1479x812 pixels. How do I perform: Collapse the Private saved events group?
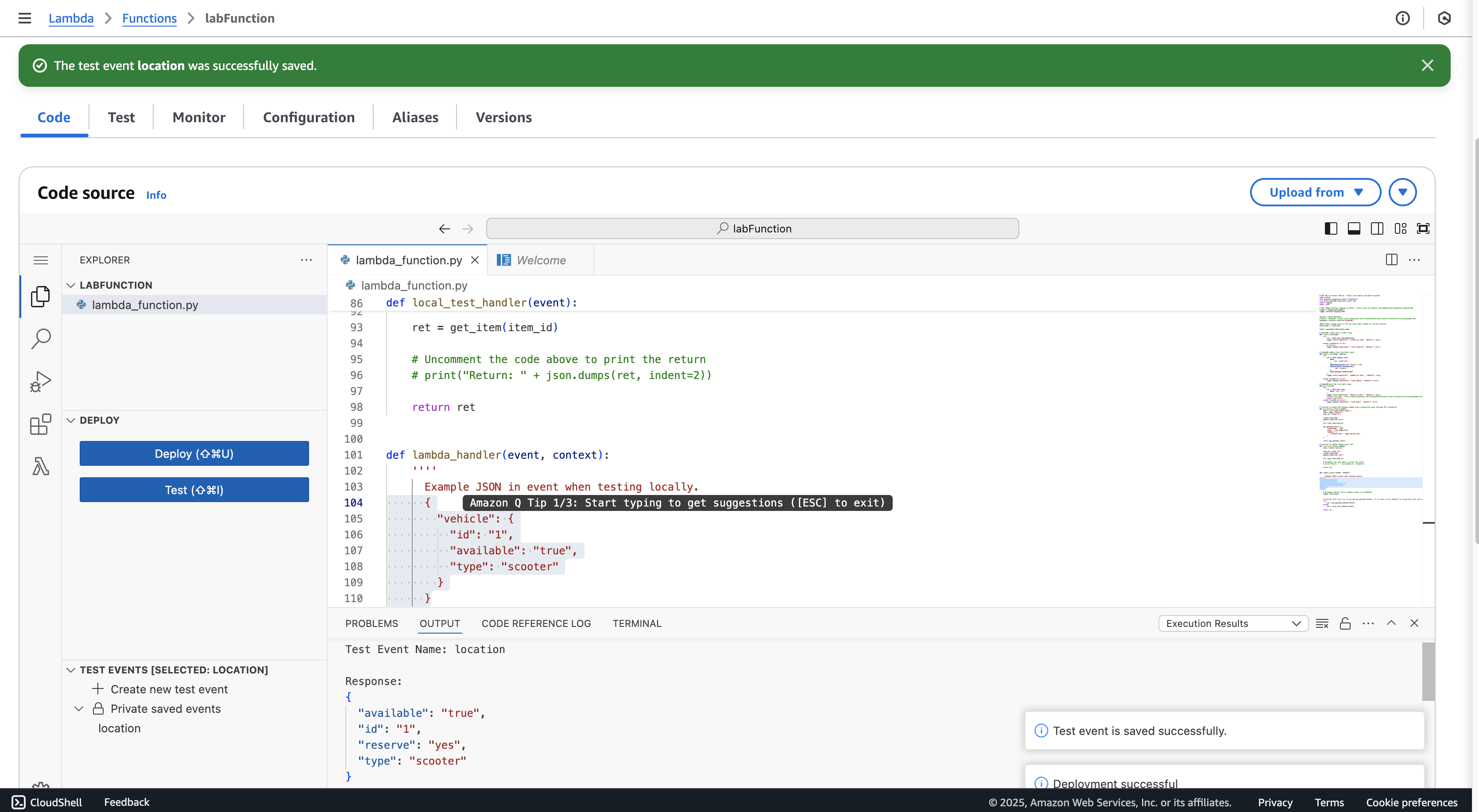tap(79, 709)
